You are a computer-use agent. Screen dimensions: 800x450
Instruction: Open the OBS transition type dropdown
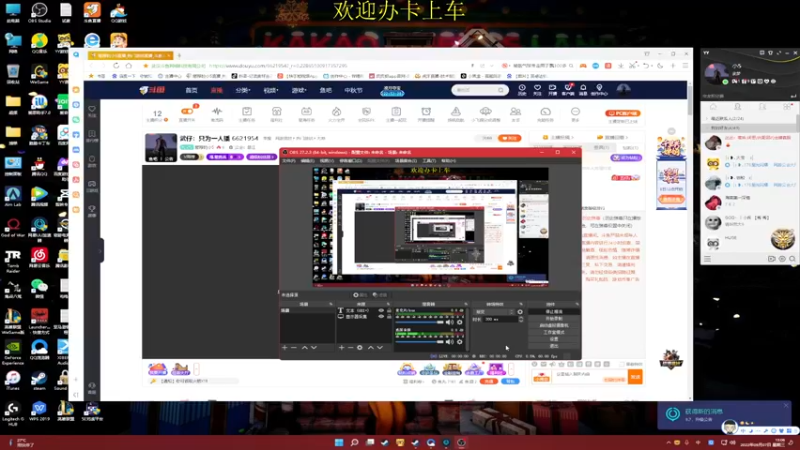[x=495, y=312]
